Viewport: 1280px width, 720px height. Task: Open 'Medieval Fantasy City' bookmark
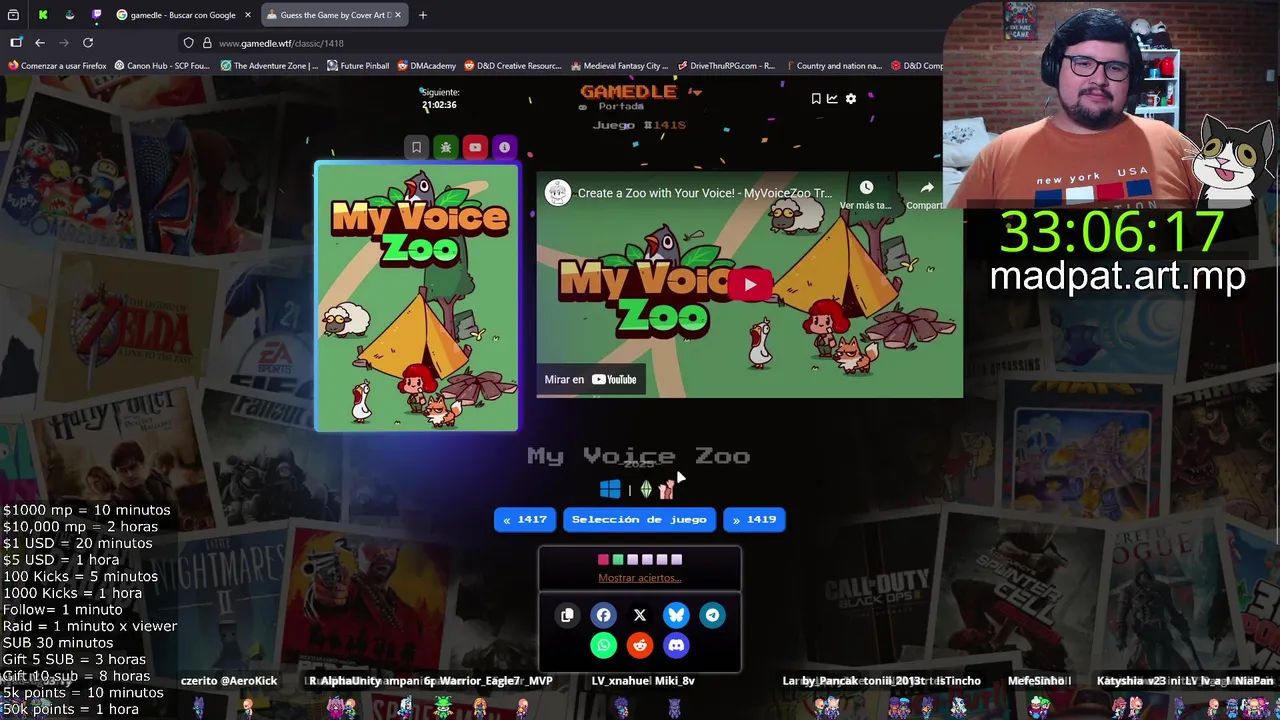click(620, 66)
